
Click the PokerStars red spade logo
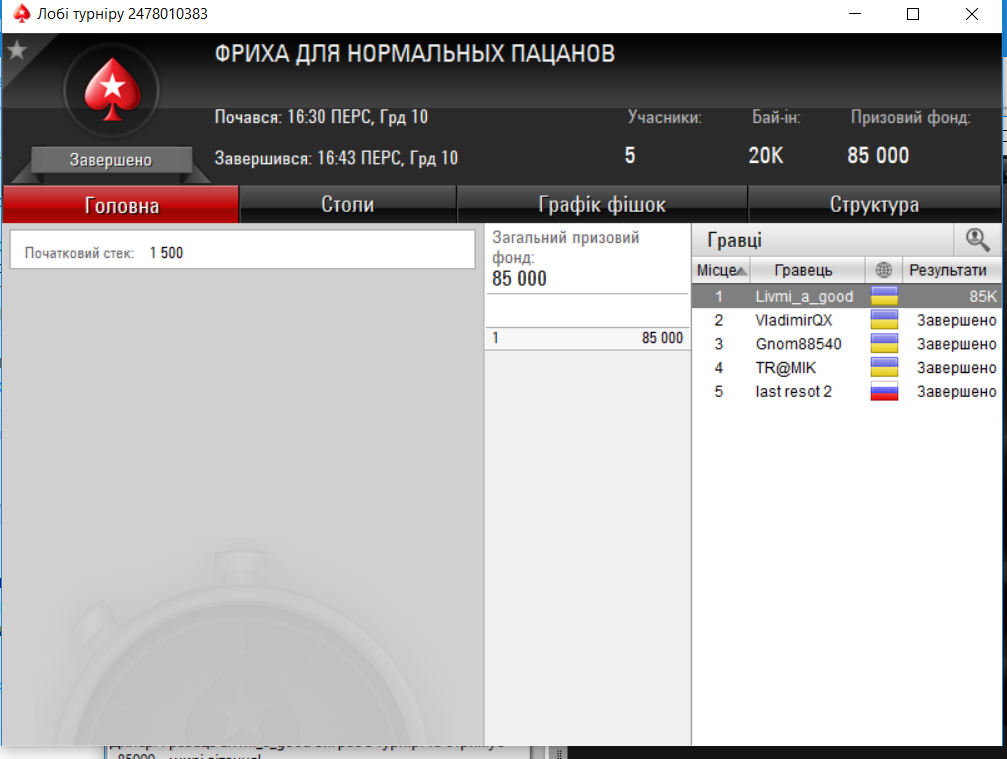(112, 90)
